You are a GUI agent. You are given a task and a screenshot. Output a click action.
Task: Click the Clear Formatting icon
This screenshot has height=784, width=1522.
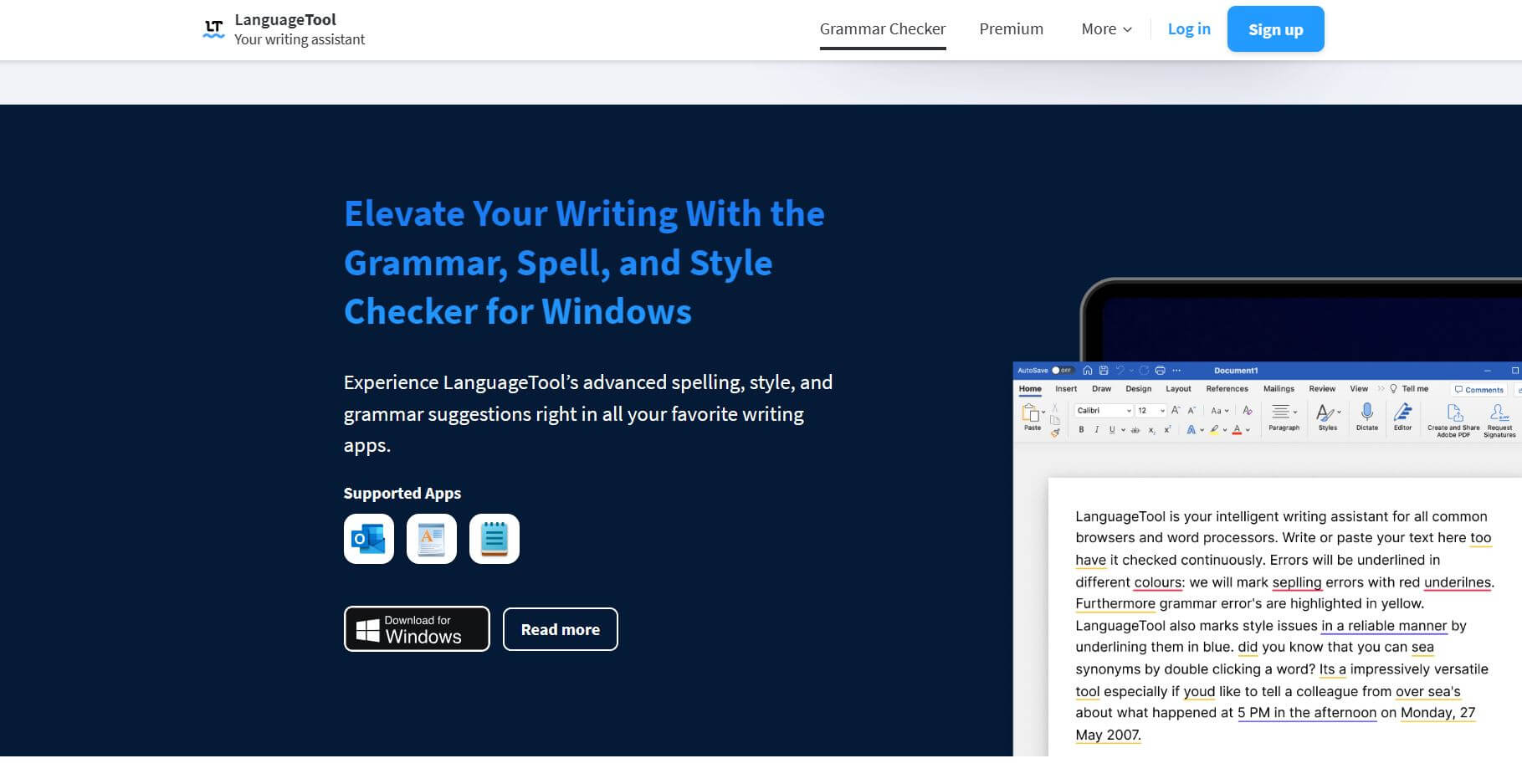click(x=1248, y=410)
